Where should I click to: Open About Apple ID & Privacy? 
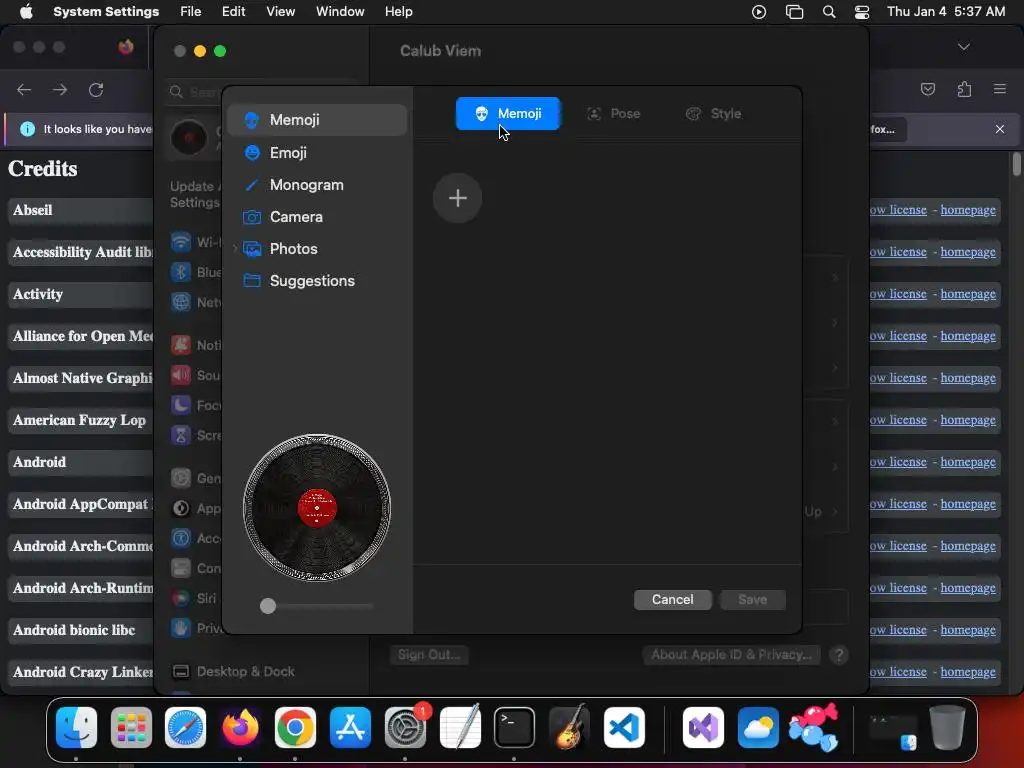pyautogui.click(x=731, y=654)
